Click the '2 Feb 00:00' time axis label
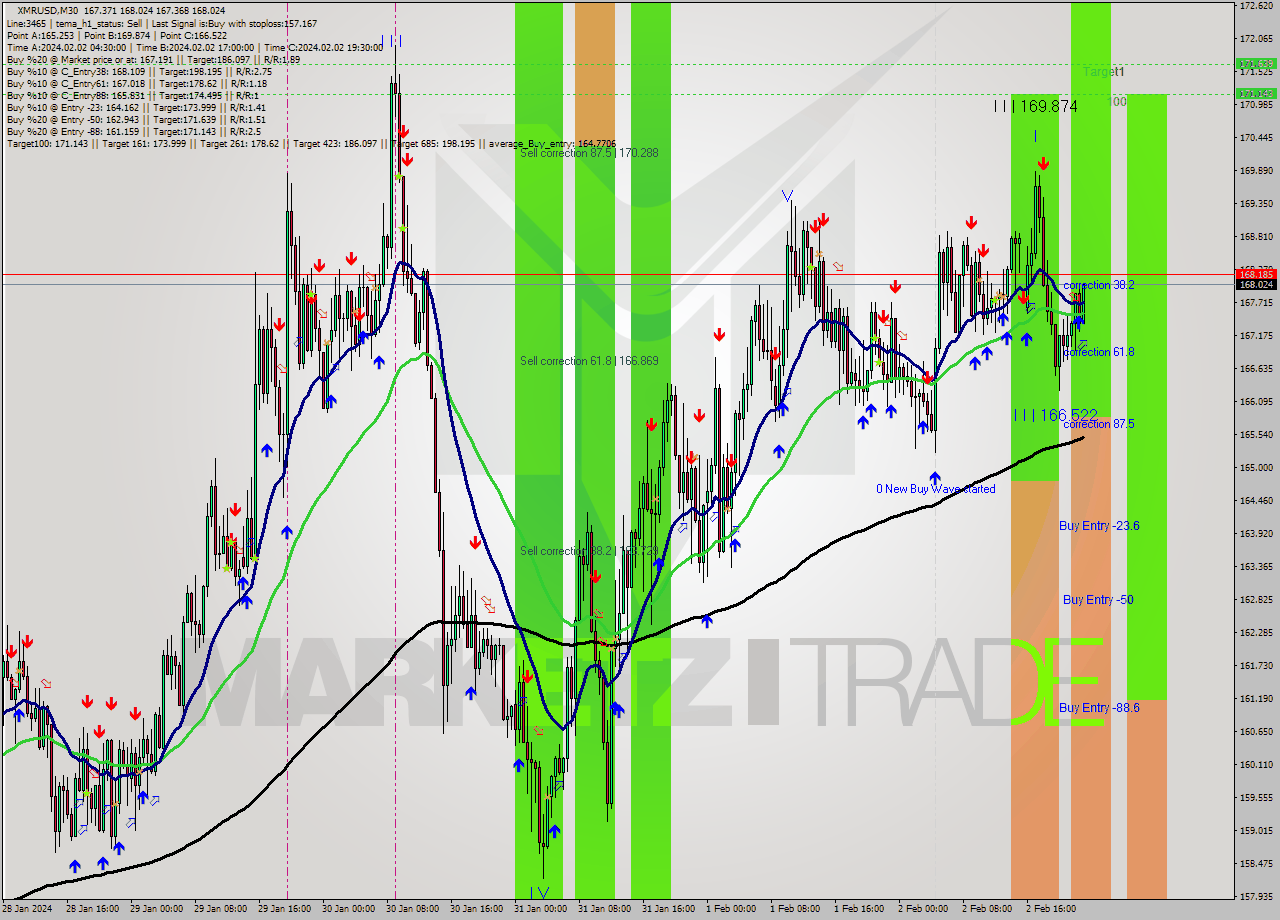 [x=923, y=909]
